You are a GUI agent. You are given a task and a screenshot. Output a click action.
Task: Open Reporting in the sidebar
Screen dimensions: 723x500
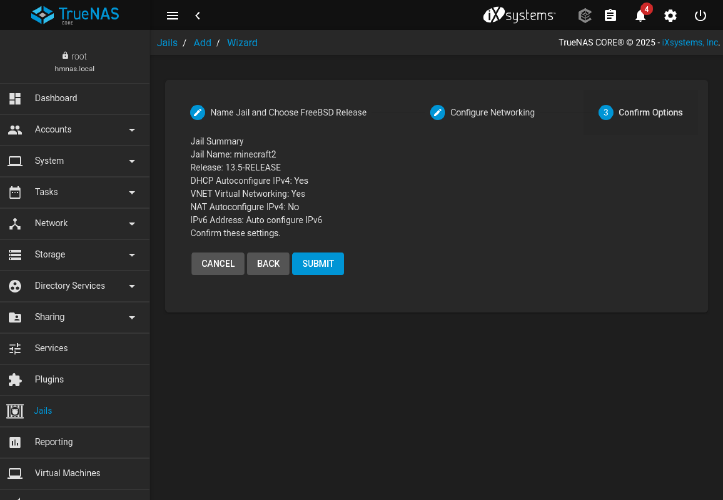tap(75, 442)
